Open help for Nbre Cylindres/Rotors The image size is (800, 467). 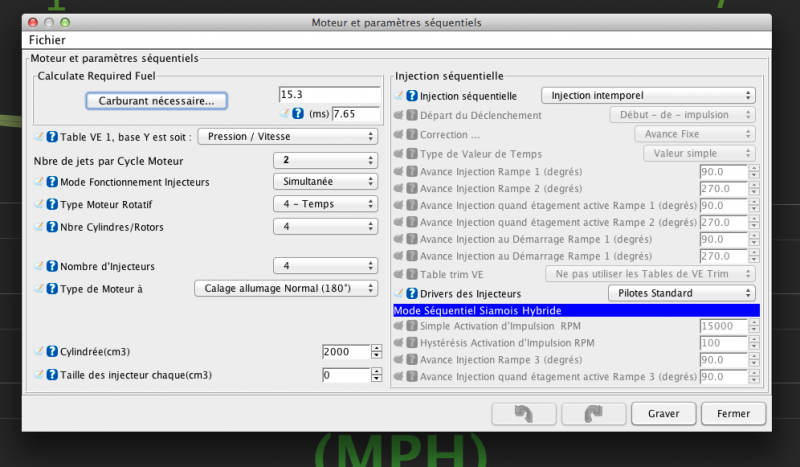[52, 227]
